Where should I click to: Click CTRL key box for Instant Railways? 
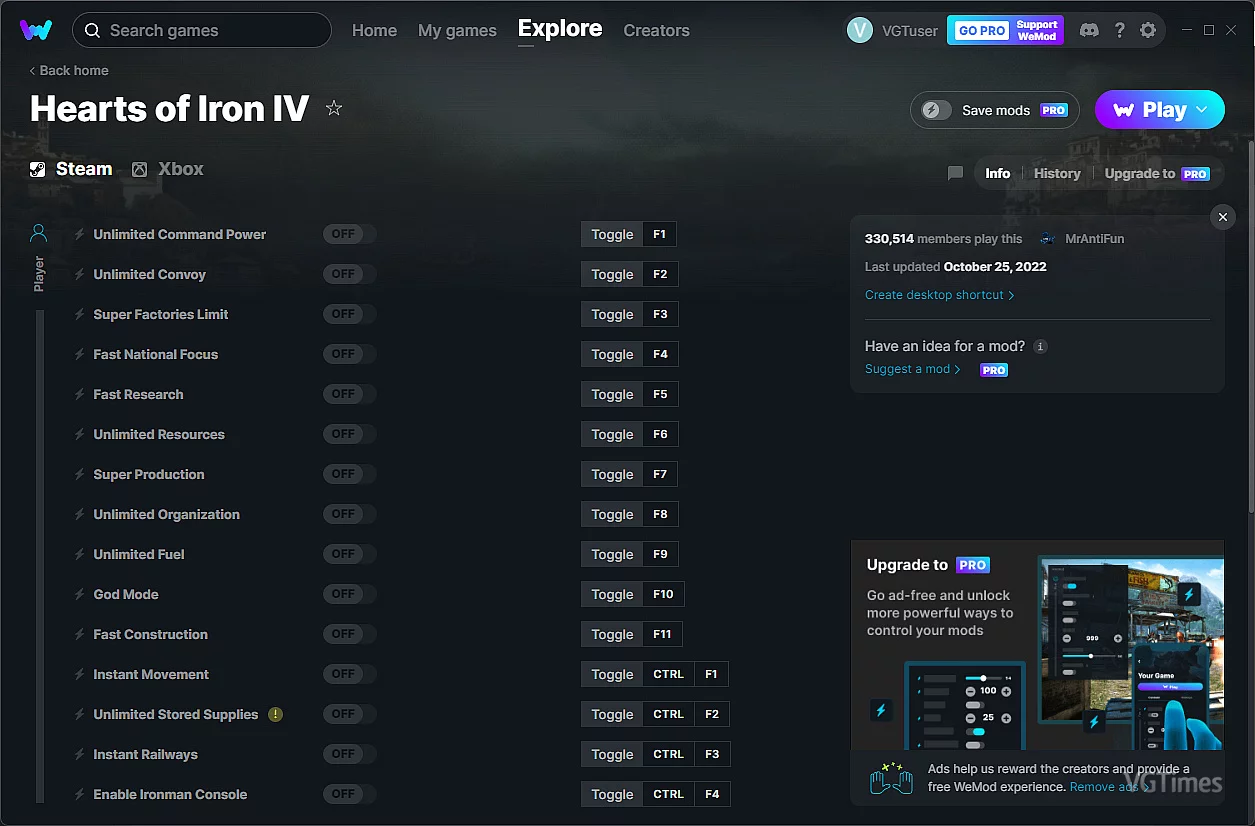[669, 754]
